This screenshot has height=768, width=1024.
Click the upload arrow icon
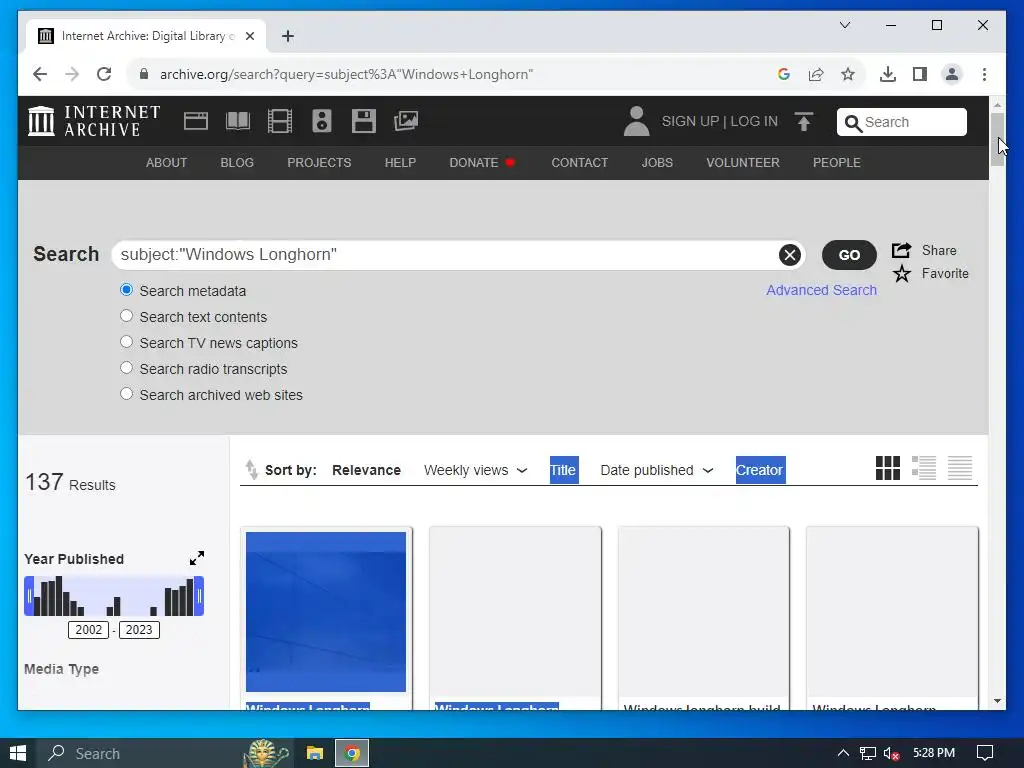(804, 121)
